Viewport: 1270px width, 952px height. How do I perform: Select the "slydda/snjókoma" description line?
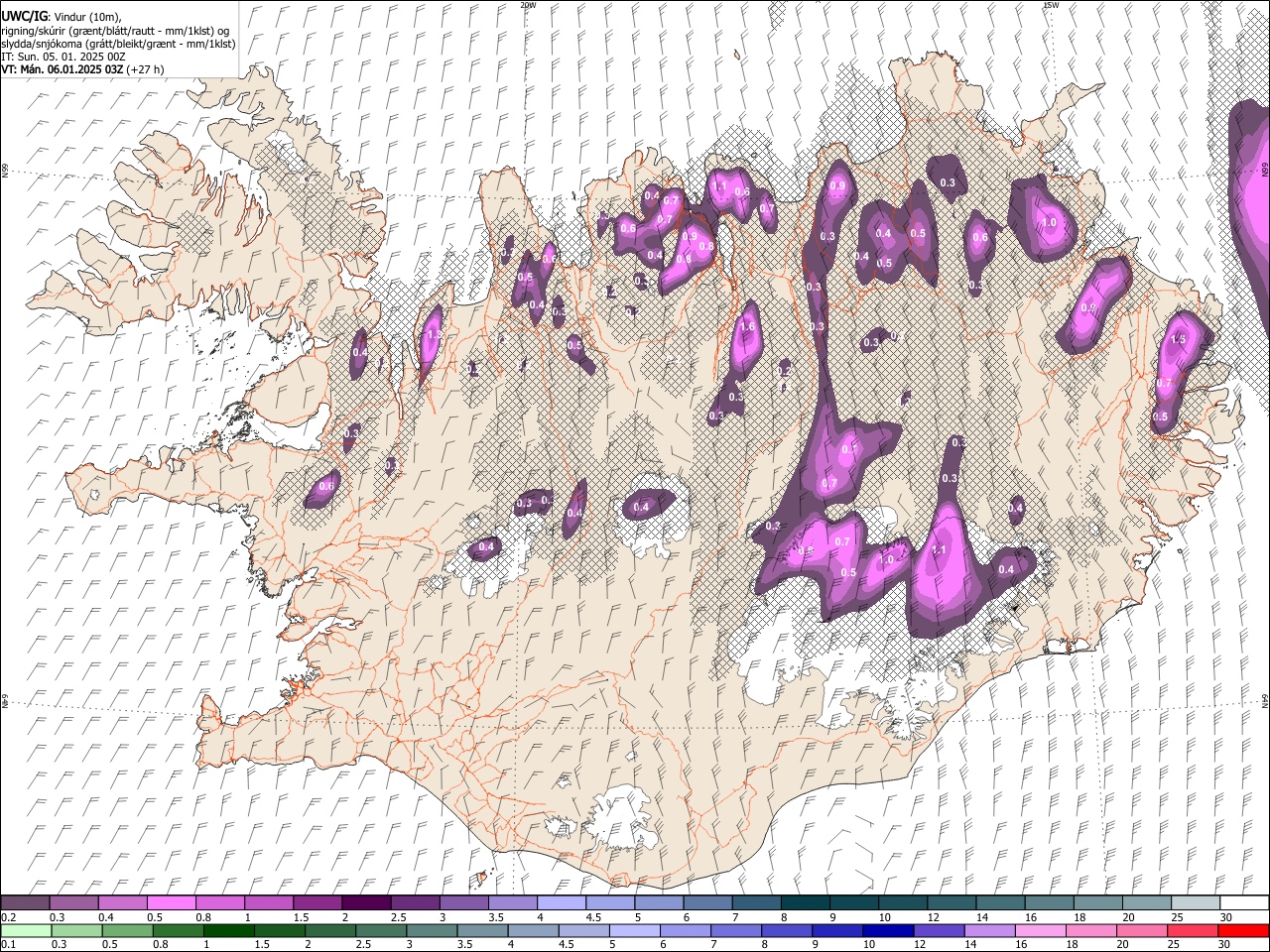[118, 44]
